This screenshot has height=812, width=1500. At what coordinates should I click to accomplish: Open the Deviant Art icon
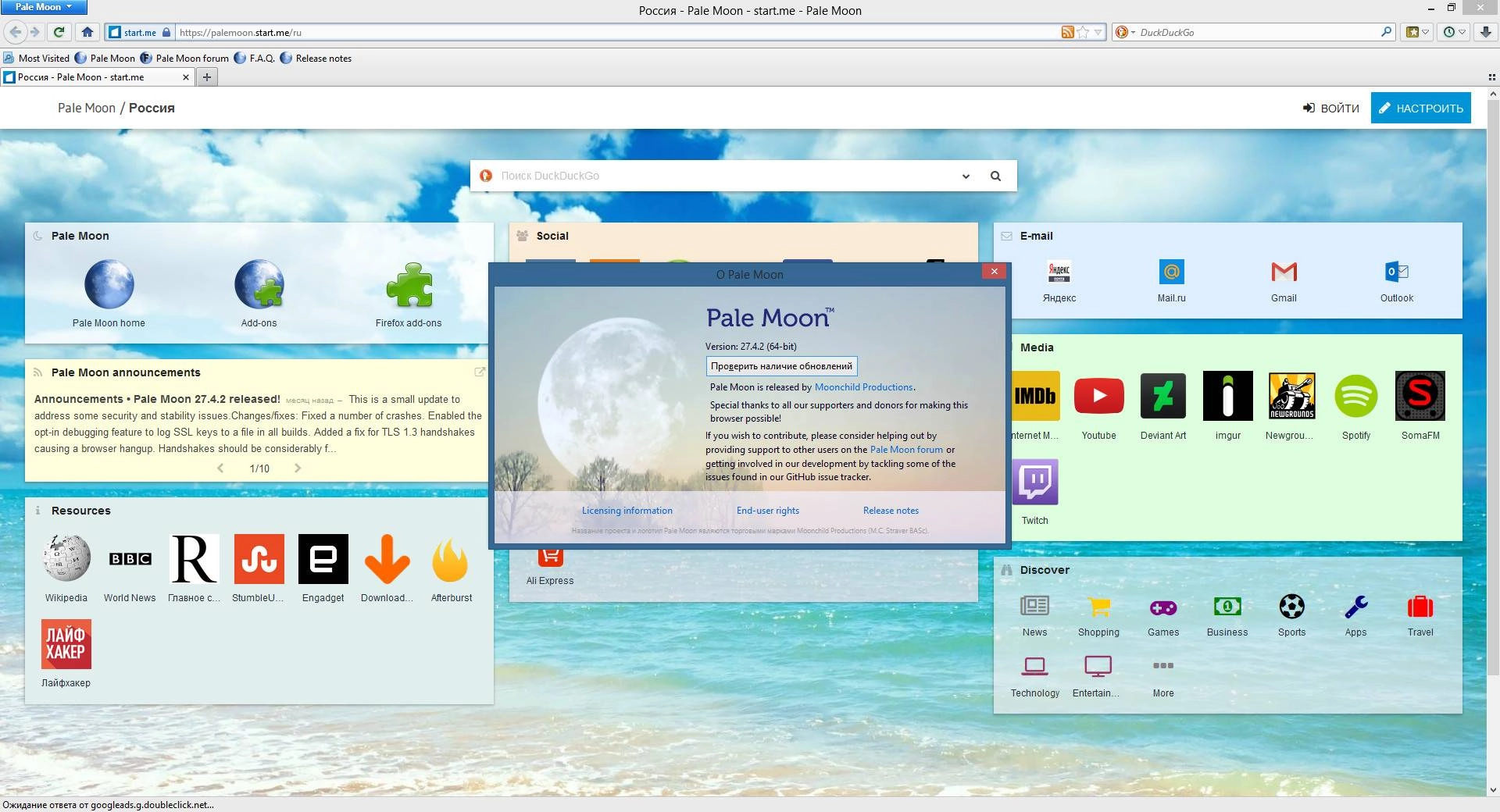point(1163,396)
